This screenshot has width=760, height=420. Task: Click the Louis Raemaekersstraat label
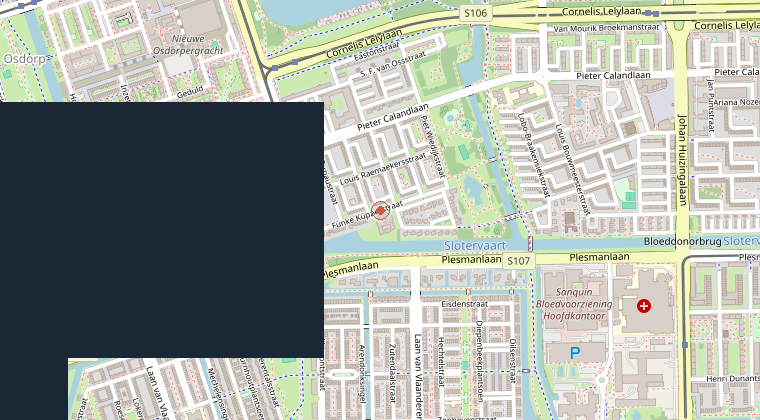click(x=383, y=168)
